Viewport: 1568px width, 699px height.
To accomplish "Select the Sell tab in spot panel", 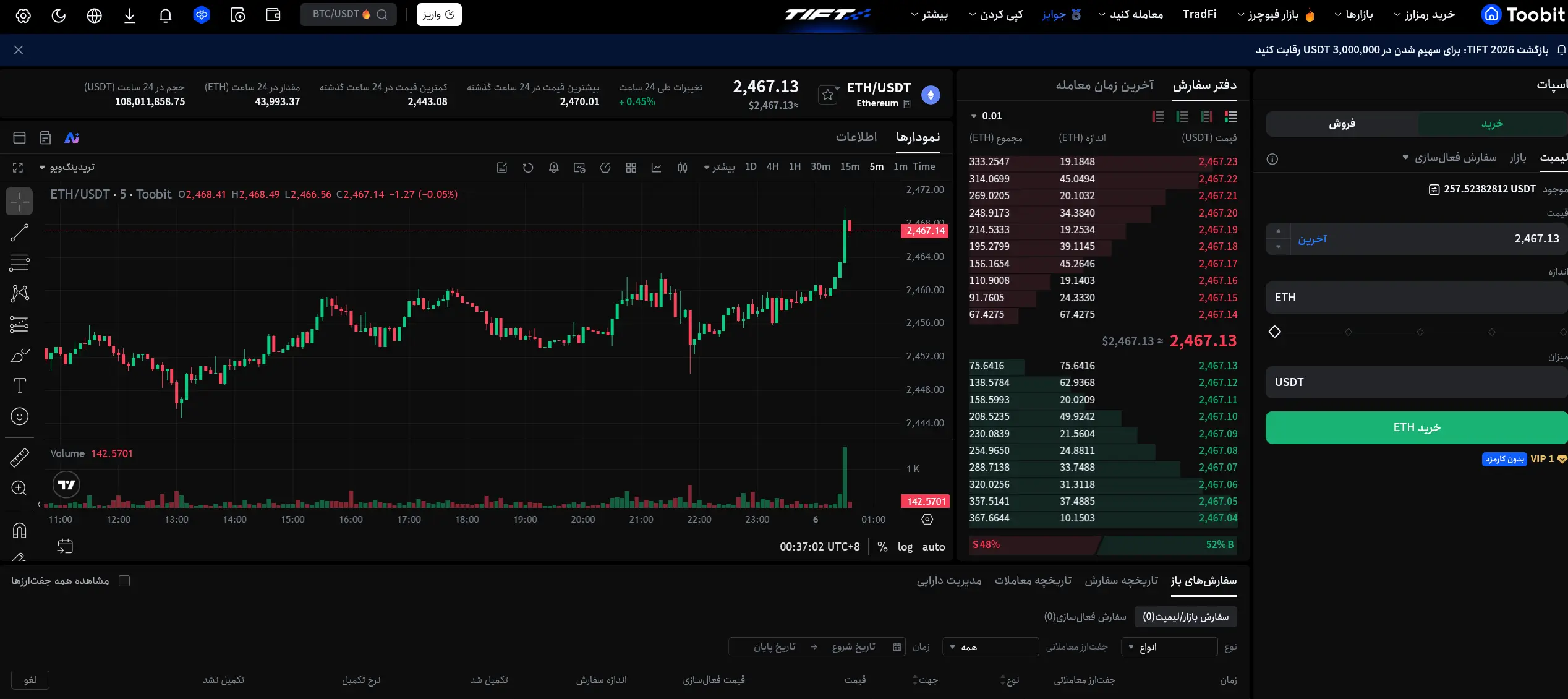I will 1342,124.
